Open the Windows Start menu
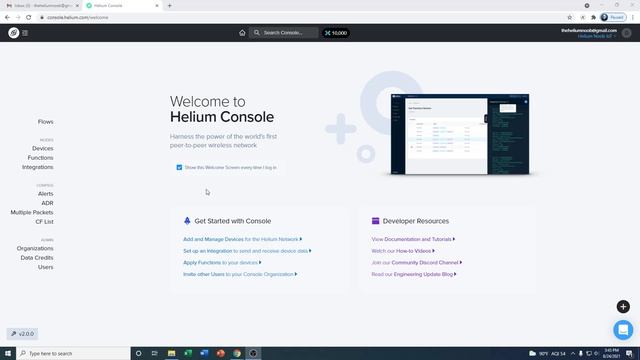Image resolution: width=640 pixels, height=360 pixels. (8, 353)
